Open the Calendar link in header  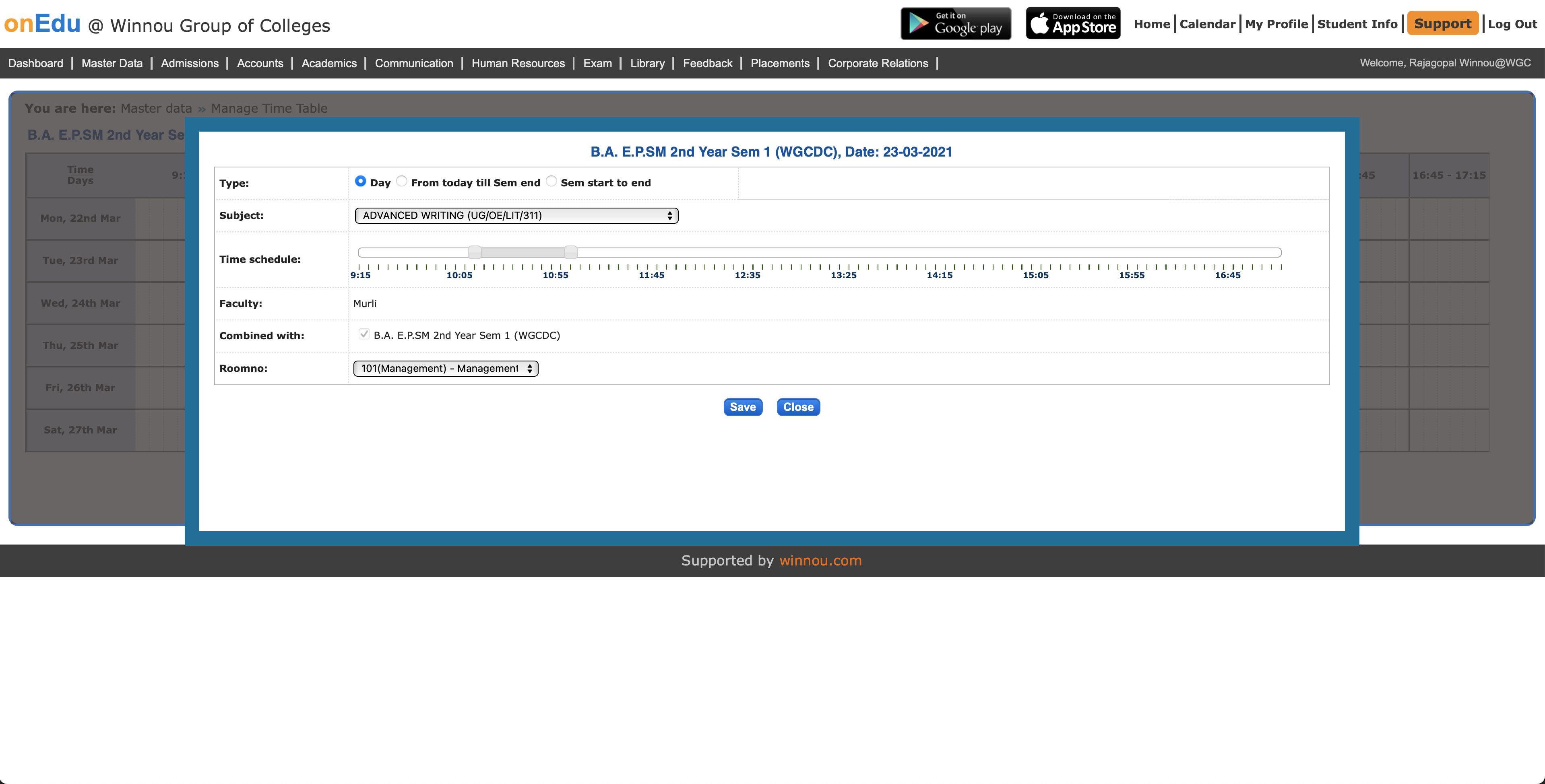click(x=1207, y=24)
